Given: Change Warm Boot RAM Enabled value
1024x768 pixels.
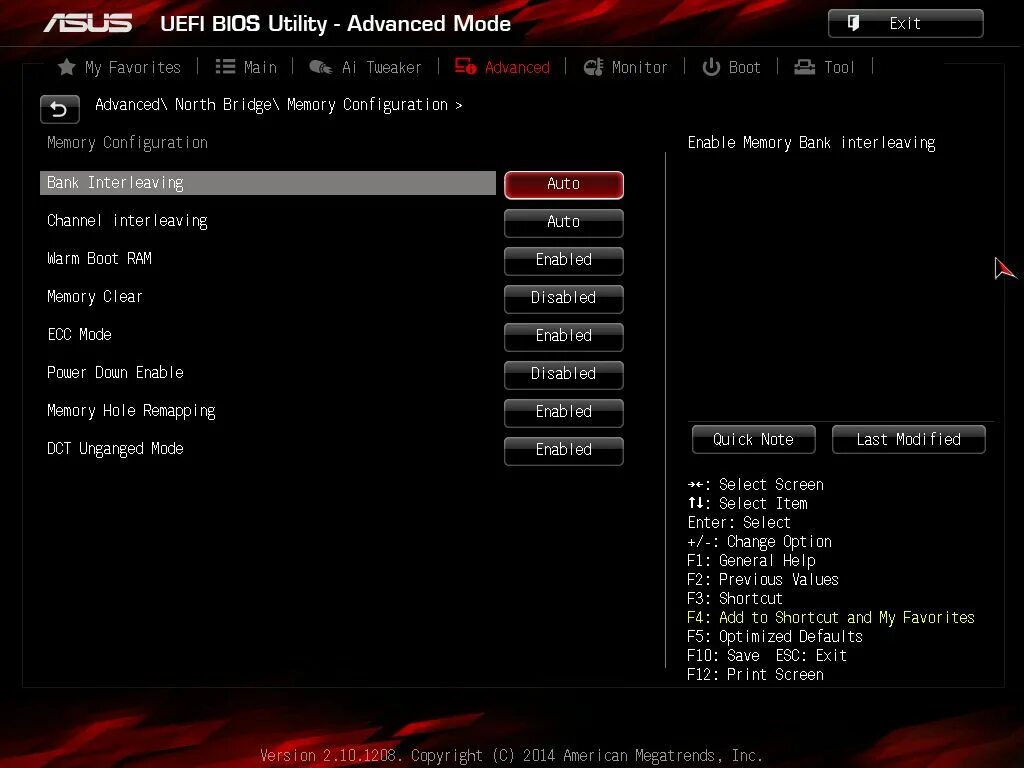Looking at the screenshot, I should pos(564,260).
